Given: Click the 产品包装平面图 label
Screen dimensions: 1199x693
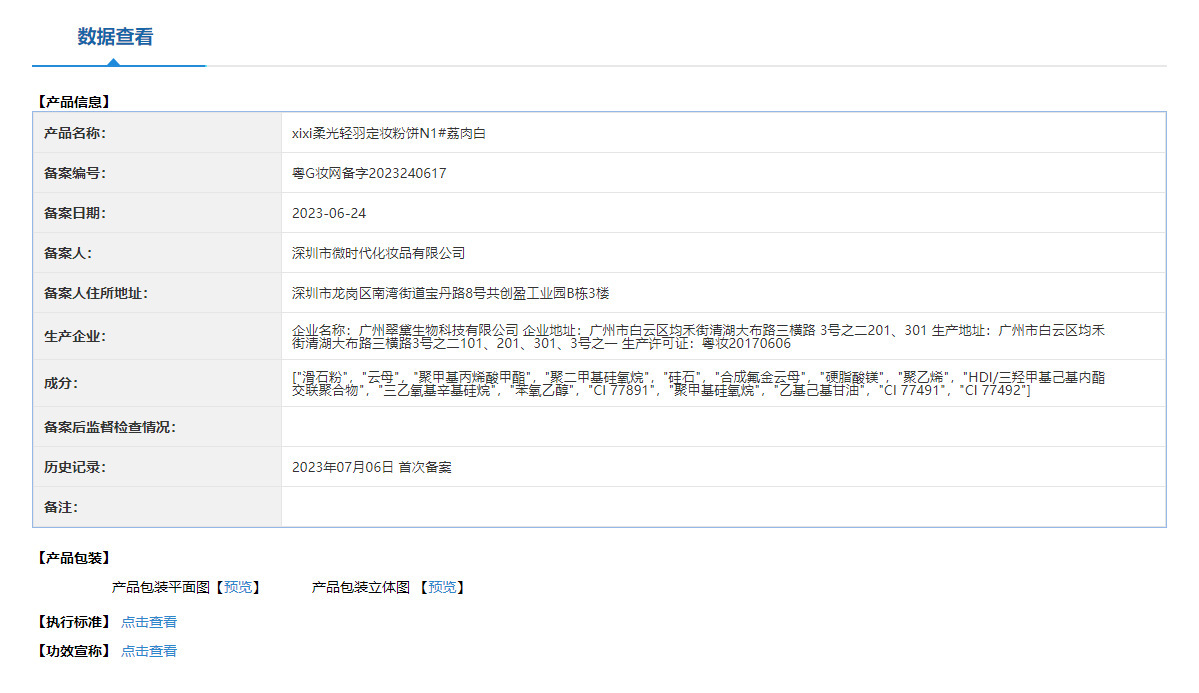Looking at the screenshot, I should tap(161, 587).
